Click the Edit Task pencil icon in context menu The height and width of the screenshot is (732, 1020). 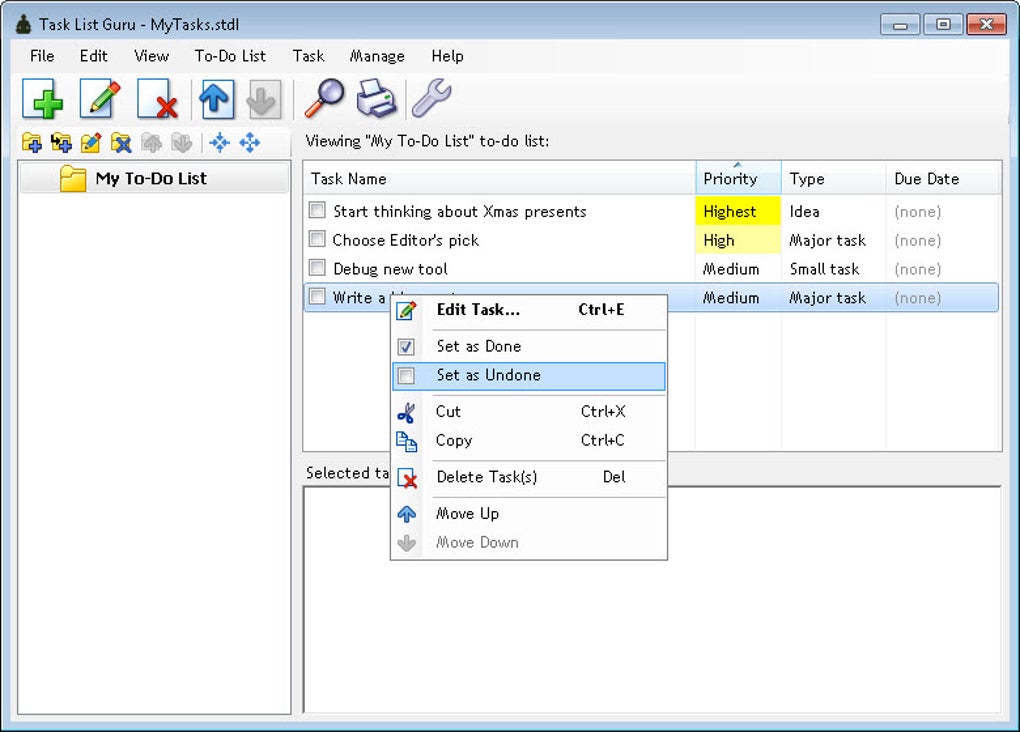[407, 310]
